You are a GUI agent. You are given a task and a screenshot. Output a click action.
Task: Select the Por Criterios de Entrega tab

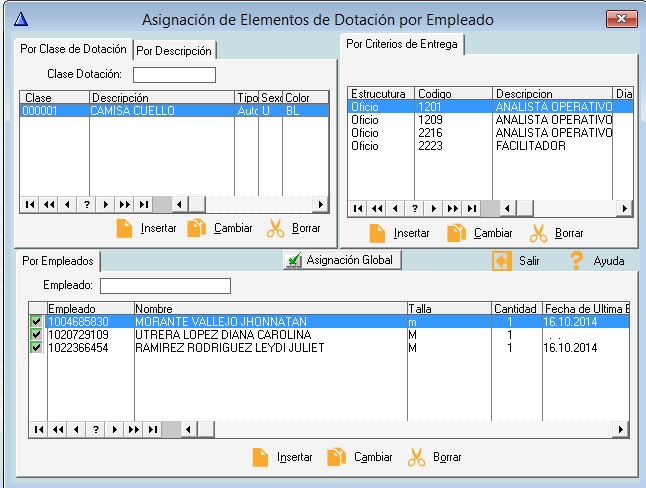tap(401, 43)
